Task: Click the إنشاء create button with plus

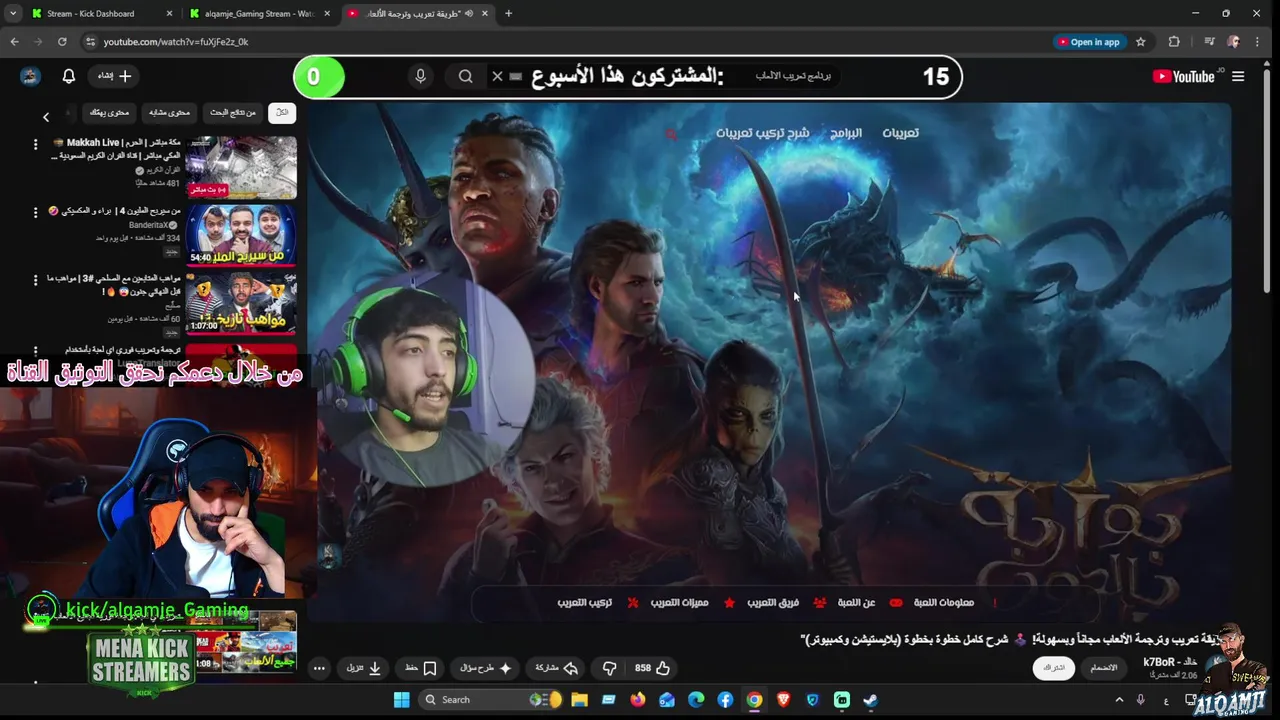Action: [x=113, y=76]
